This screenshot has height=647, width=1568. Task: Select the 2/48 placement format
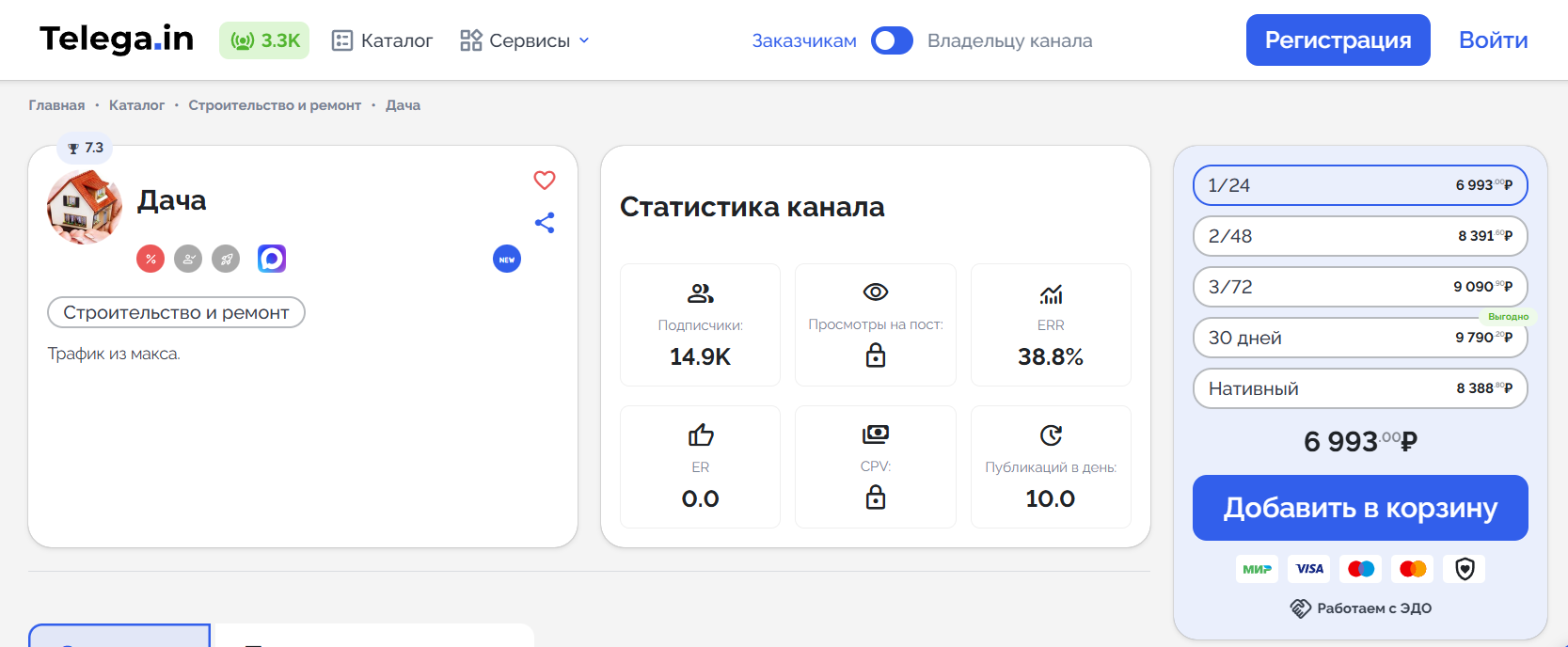pyautogui.click(x=1359, y=236)
